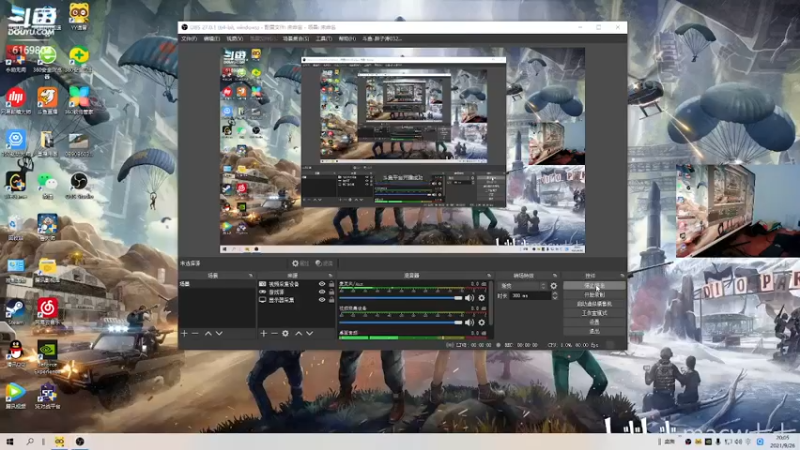Lock the 游戏源 source
This screenshot has width=800, height=450.
click(x=332, y=292)
